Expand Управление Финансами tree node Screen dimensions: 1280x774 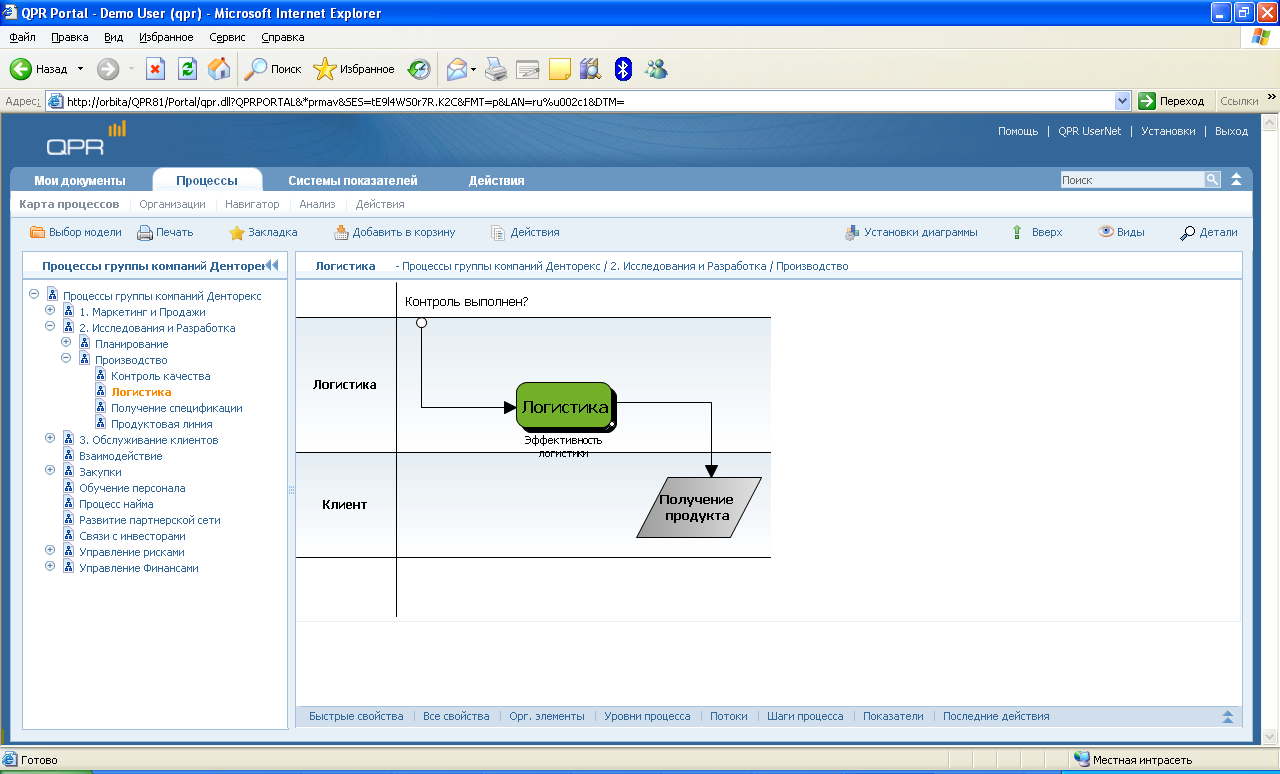[50, 567]
